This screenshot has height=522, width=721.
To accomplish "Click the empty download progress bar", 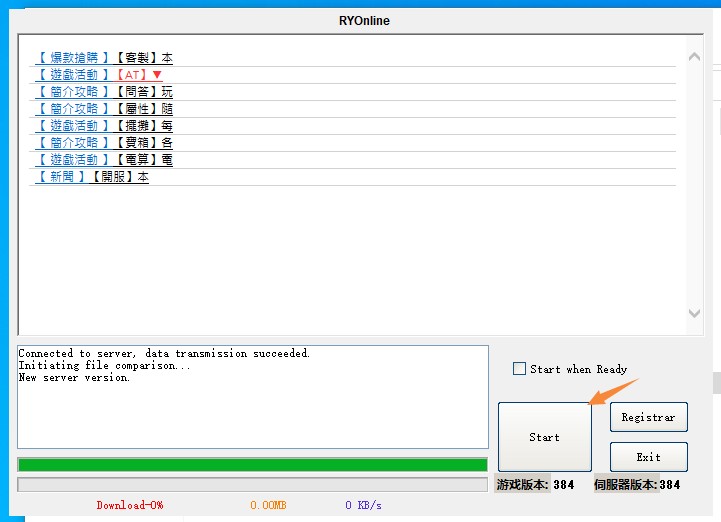I will pyautogui.click(x=252, y=484).
